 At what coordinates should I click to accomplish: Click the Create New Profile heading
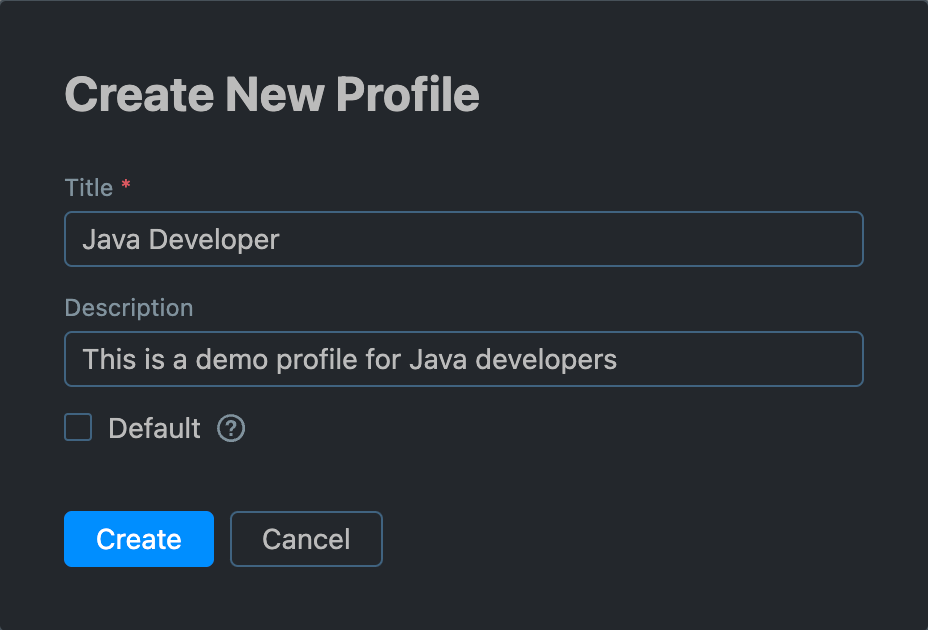tap(271, 94)
